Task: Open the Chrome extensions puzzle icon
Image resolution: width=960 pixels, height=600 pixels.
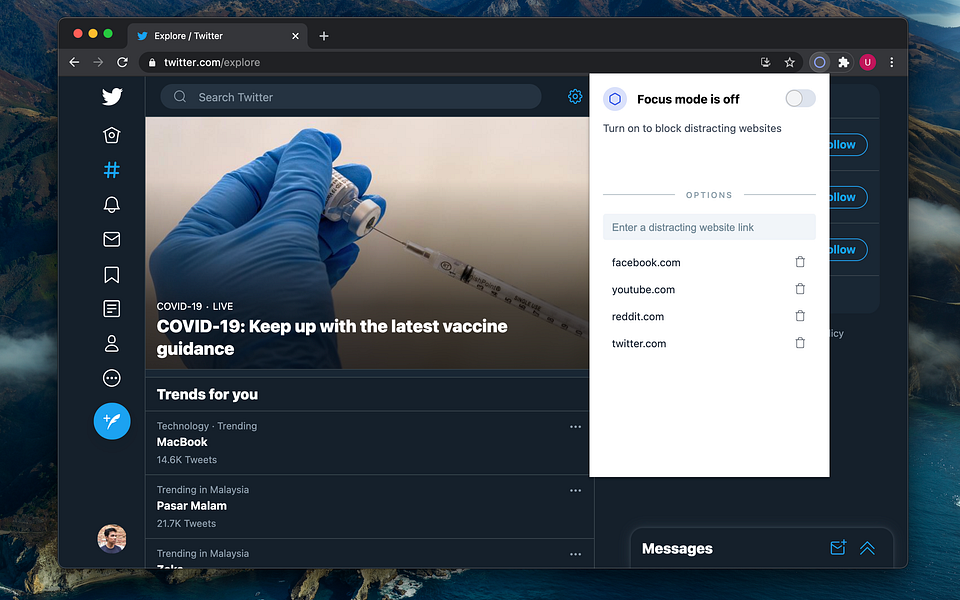Action: tap(844, 62)
